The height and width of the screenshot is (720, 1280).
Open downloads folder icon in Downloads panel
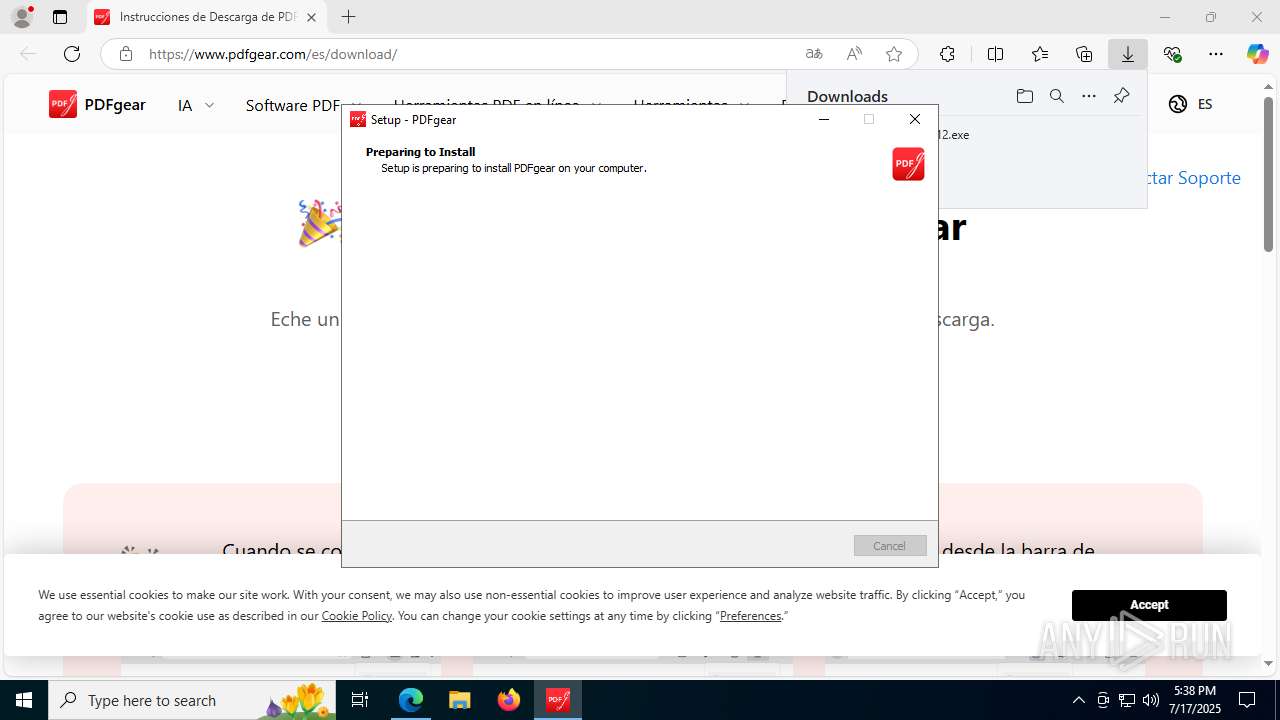(1025, 96)
